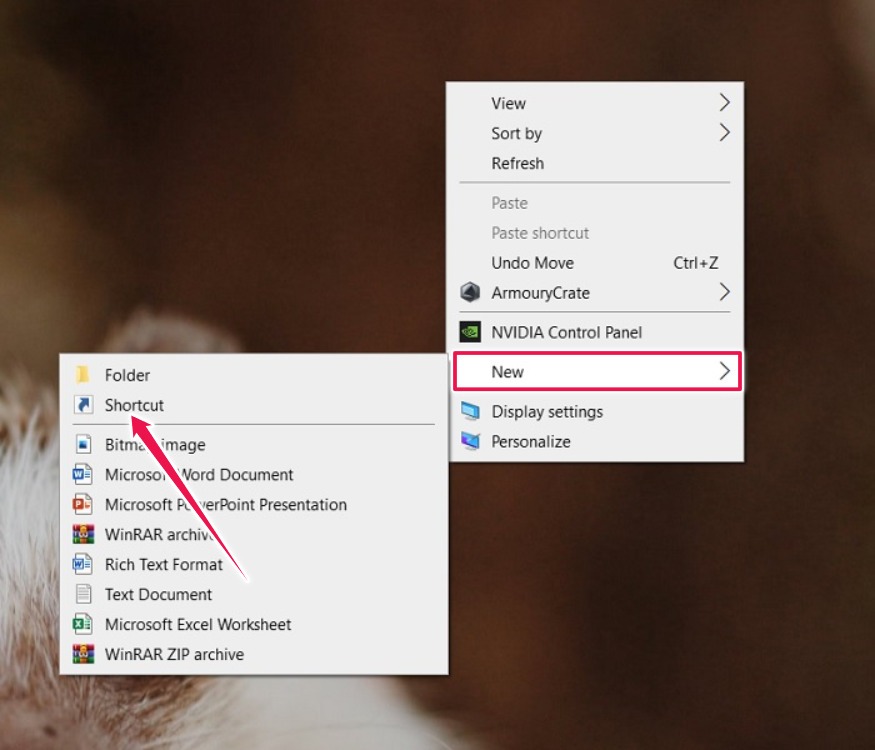
Task: Click the NVIDIA Control Panel icon
Action: click(470, 331)
